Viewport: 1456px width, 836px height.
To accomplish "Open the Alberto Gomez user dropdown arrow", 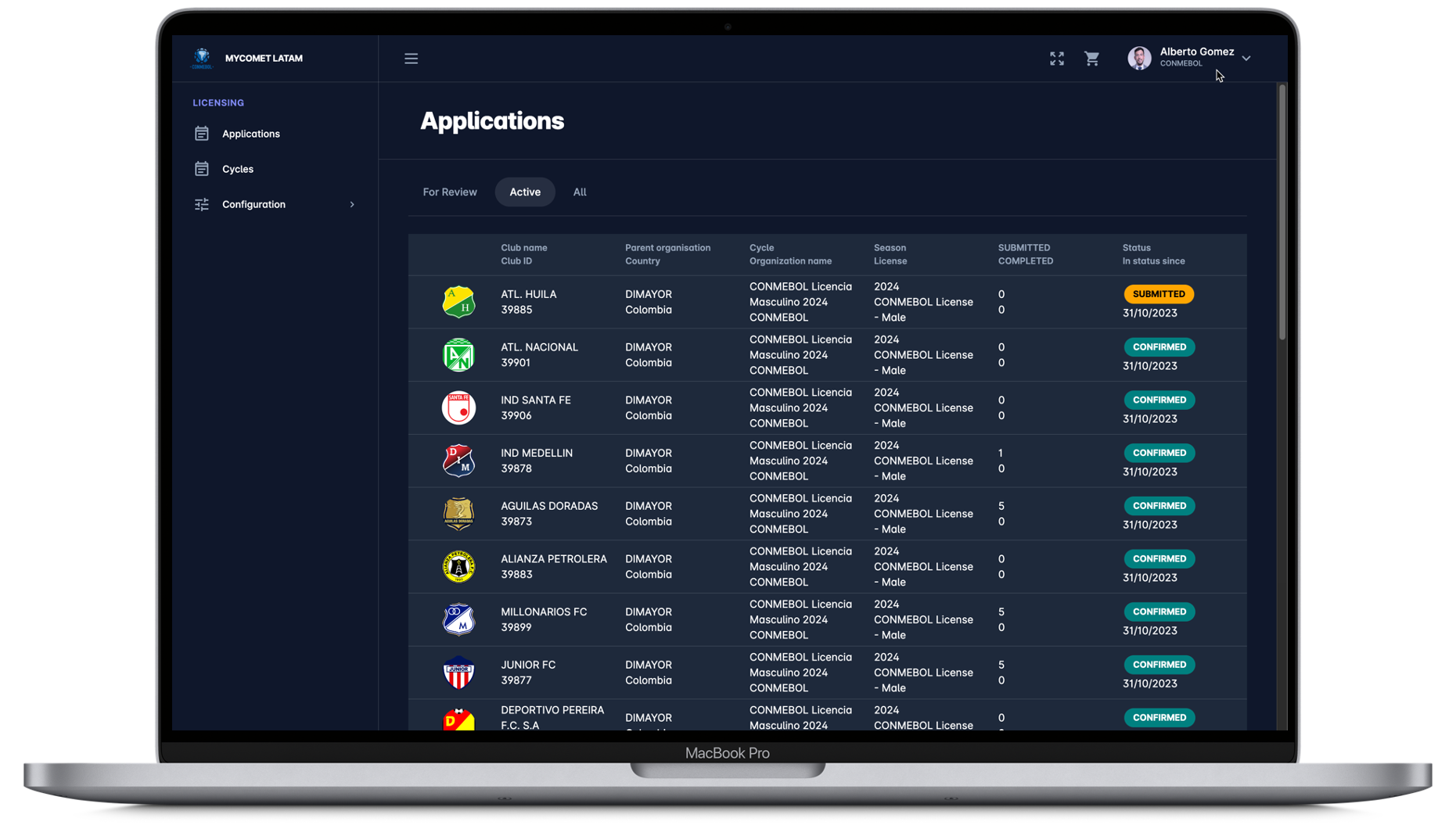I will pyautogui.click(x=1246, y=58).
